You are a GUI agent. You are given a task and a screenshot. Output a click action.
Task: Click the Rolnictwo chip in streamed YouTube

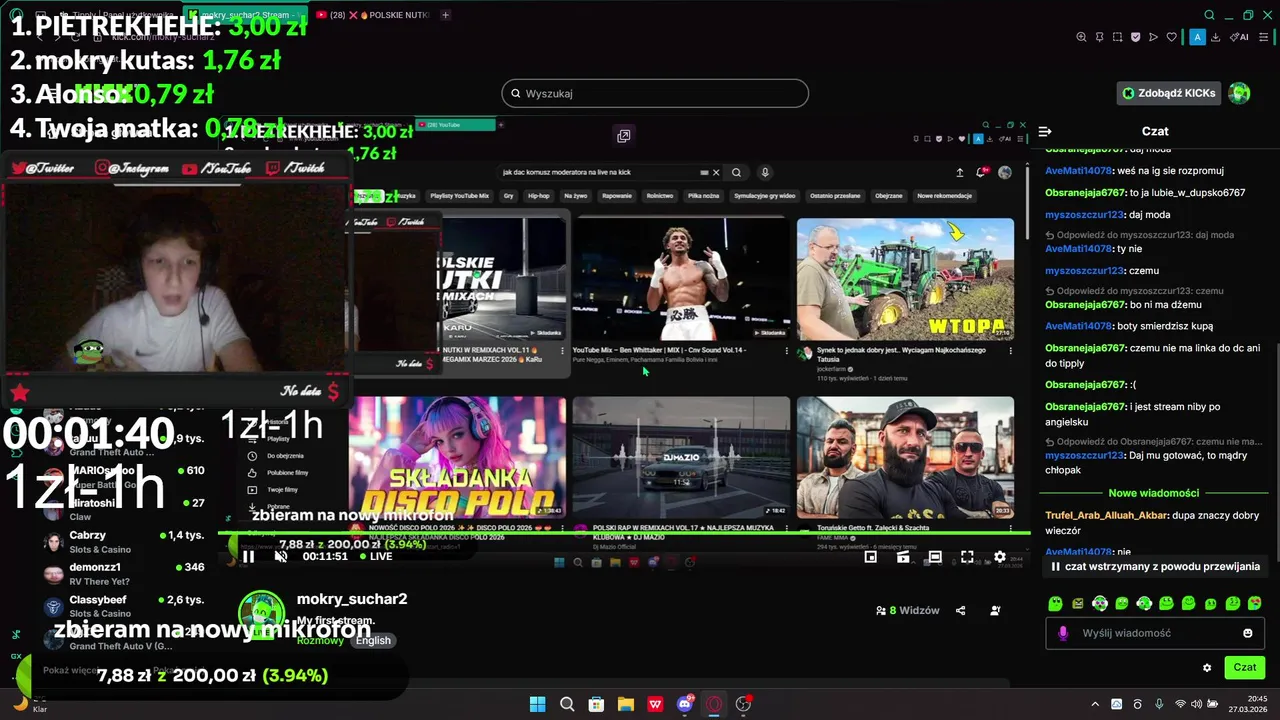[x=660, y=196]
